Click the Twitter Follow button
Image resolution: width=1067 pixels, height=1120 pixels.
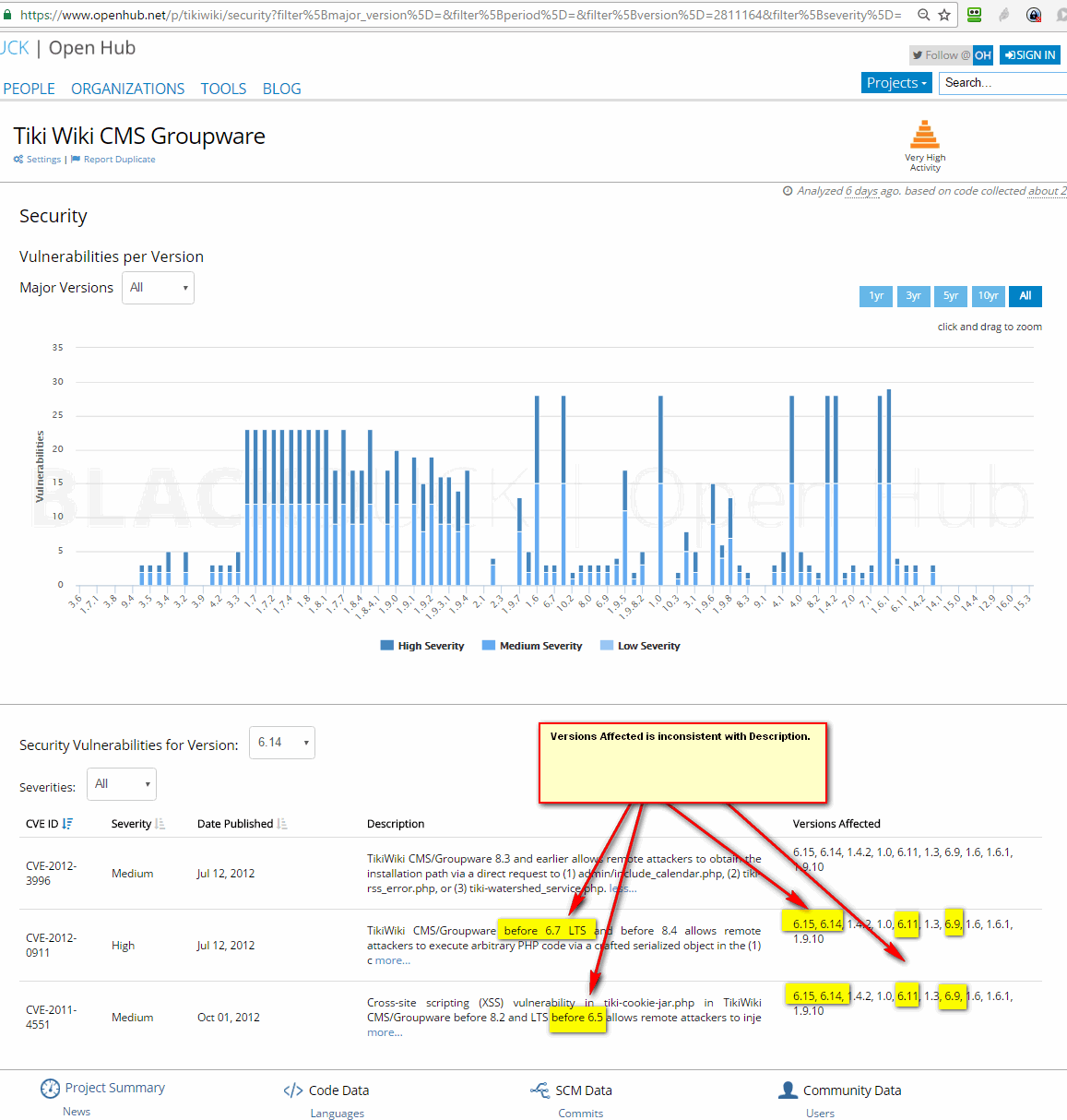coord(941,55)
